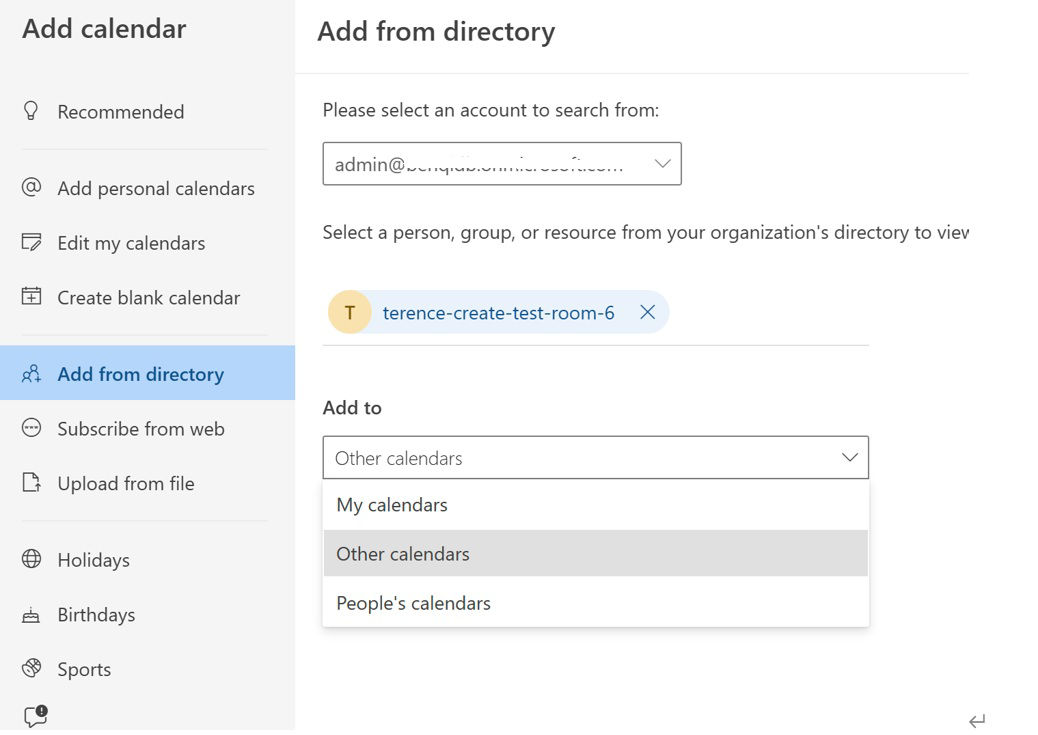Click the Upload from file icon
This screenshot has height=735, width=1038.
[31, 483]
